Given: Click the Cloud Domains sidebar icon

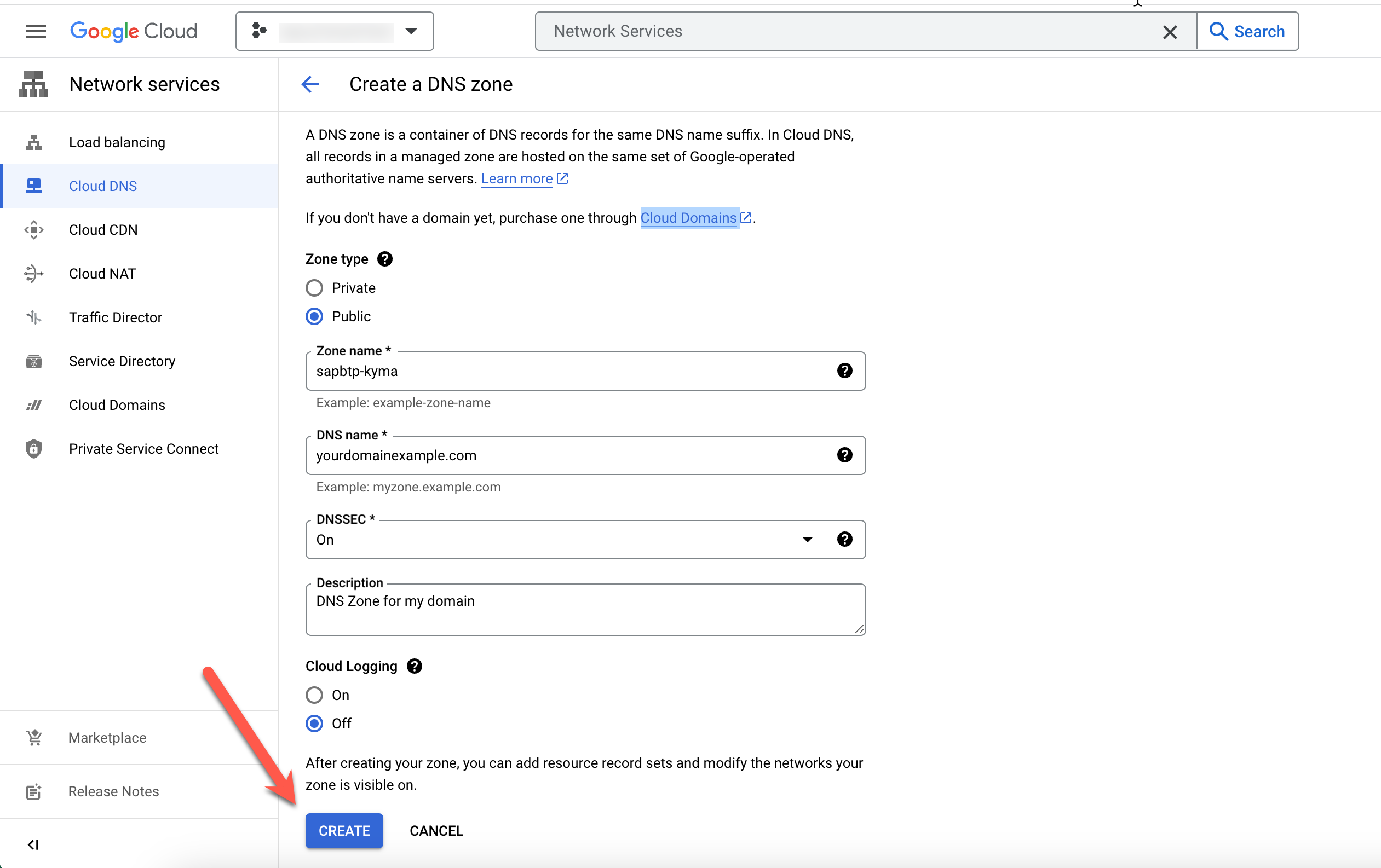Looking at the screenshot, I should (34, 405).
